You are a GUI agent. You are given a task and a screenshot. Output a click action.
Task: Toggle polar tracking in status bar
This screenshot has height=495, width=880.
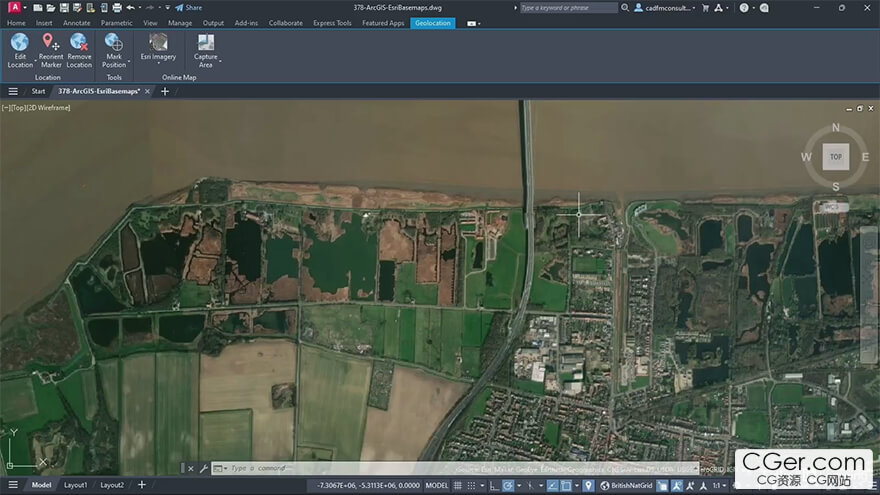click(x=508, y=485)
